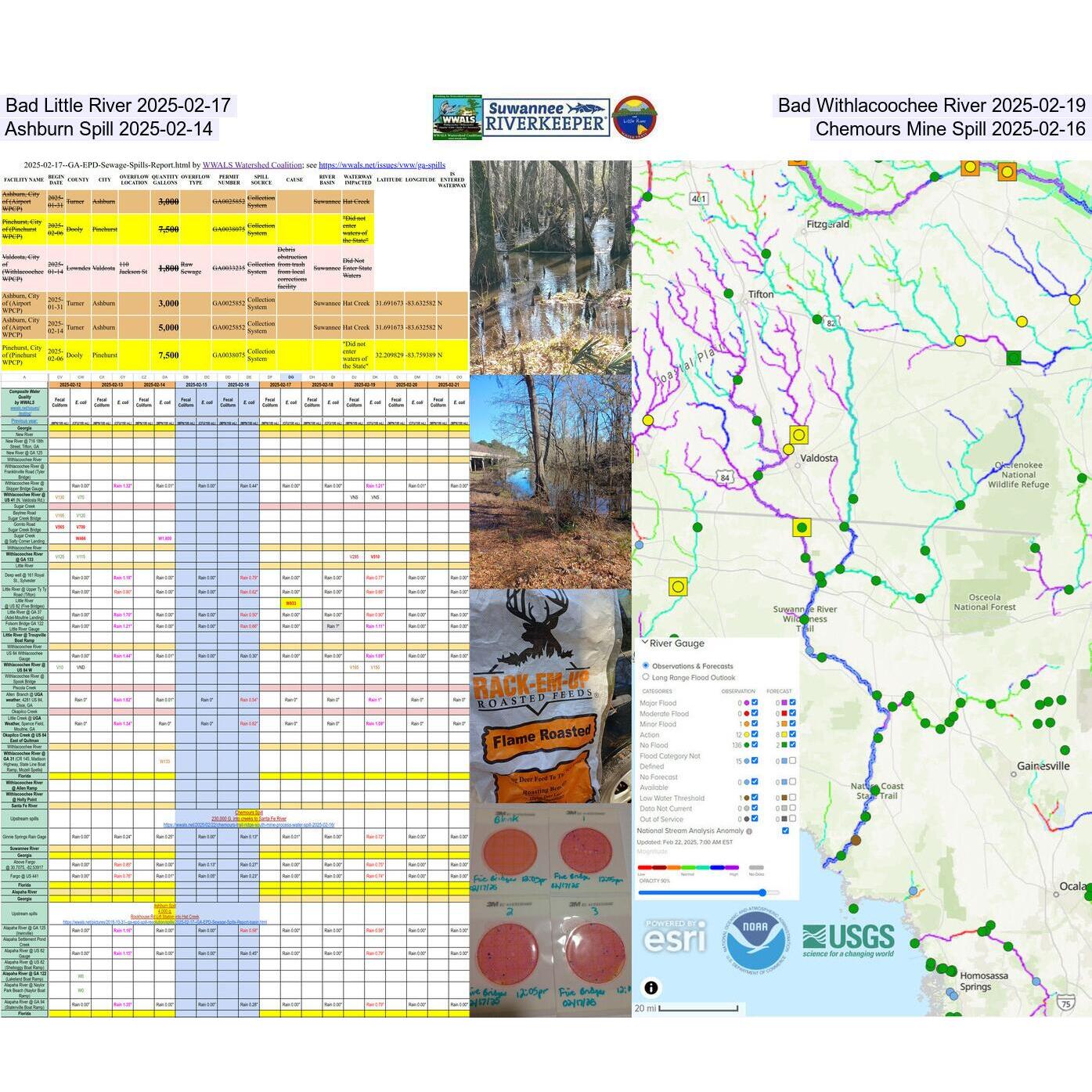Click the Chemours Mine Spill 2025-02-16 title
The width and height of the screenshot is (1092, 1092).
(x=950, y=129)
